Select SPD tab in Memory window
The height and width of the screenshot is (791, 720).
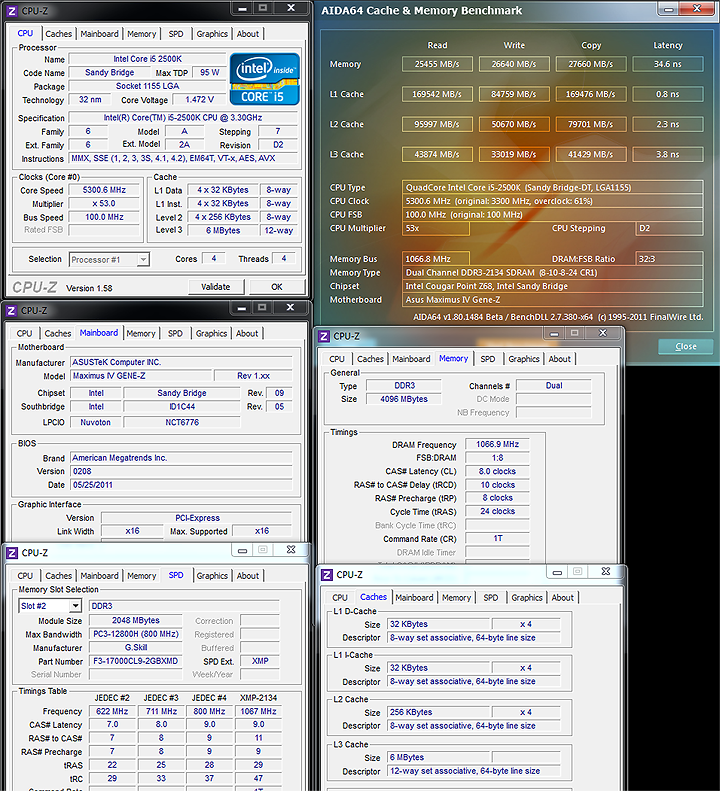[487, 359]
